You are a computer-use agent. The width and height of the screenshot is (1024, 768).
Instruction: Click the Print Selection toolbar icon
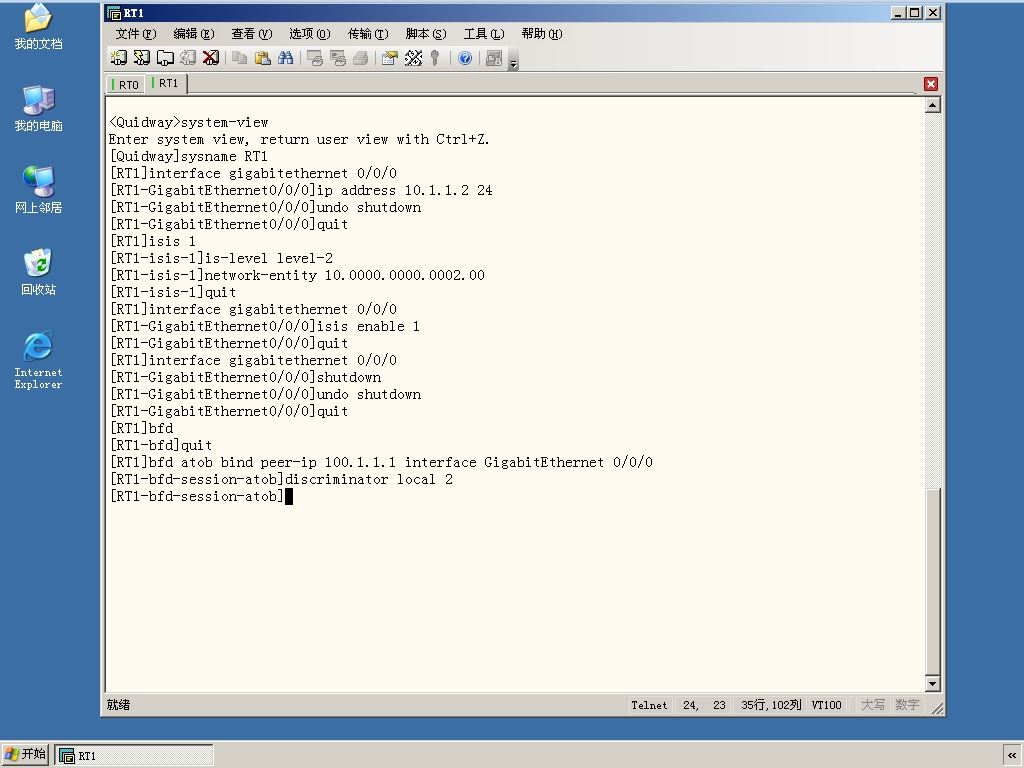click(x=338, y=58)
